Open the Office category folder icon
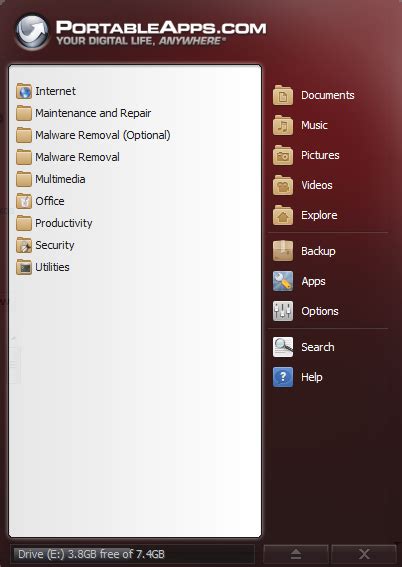The image size is (402, 567). coord(24,201)
